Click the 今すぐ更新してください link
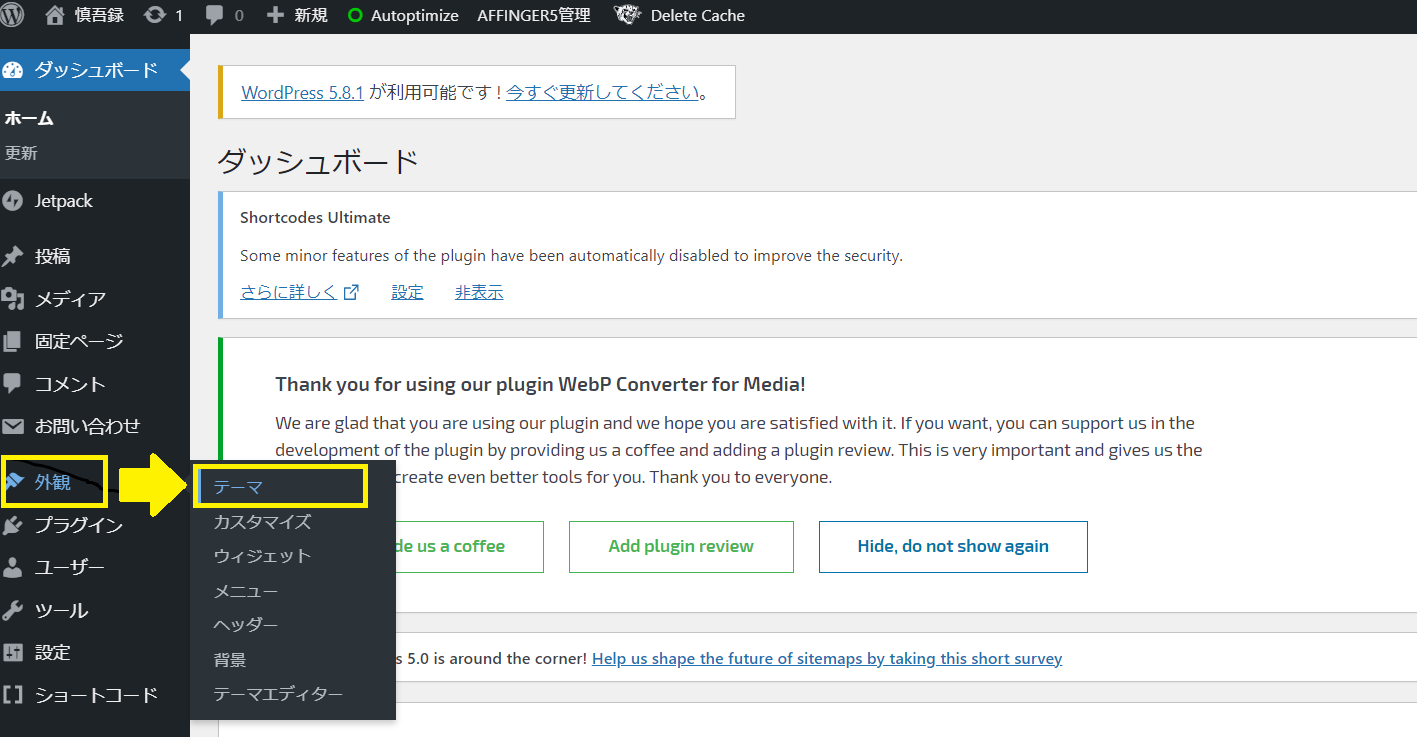Screen dimensions: 1417x737 pos(602,92)
